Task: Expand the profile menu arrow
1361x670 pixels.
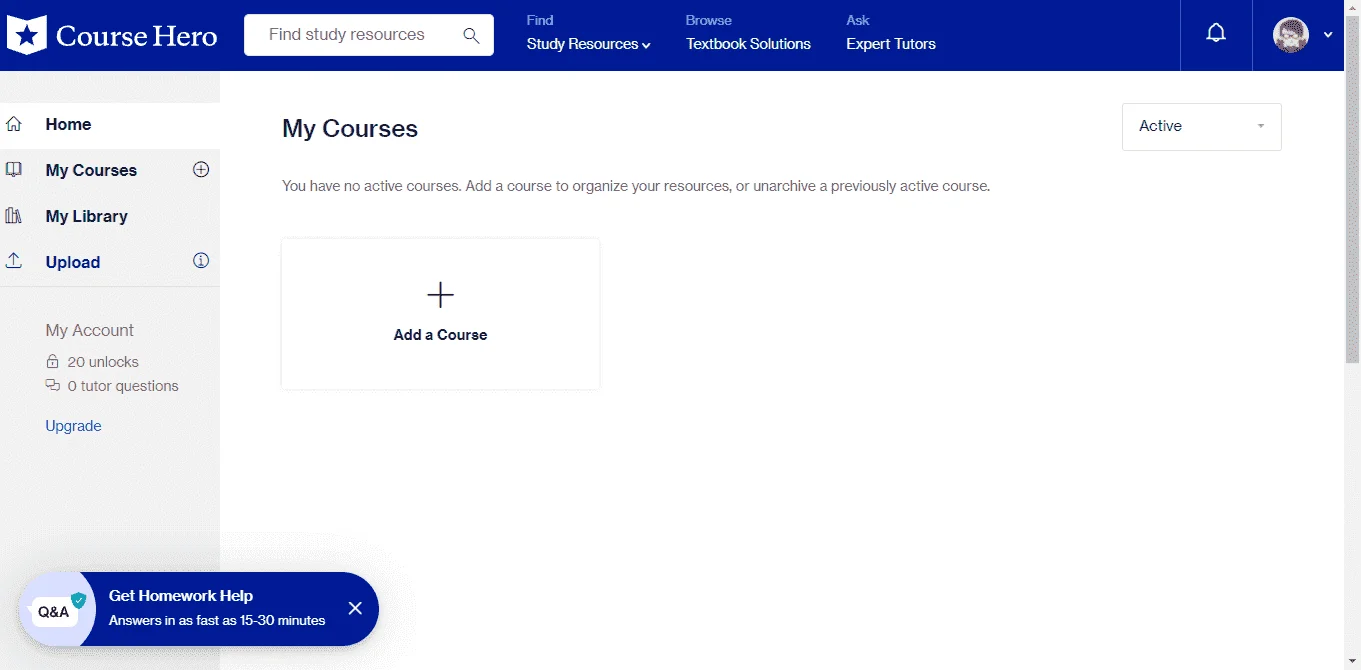Action: [1328, 35]
